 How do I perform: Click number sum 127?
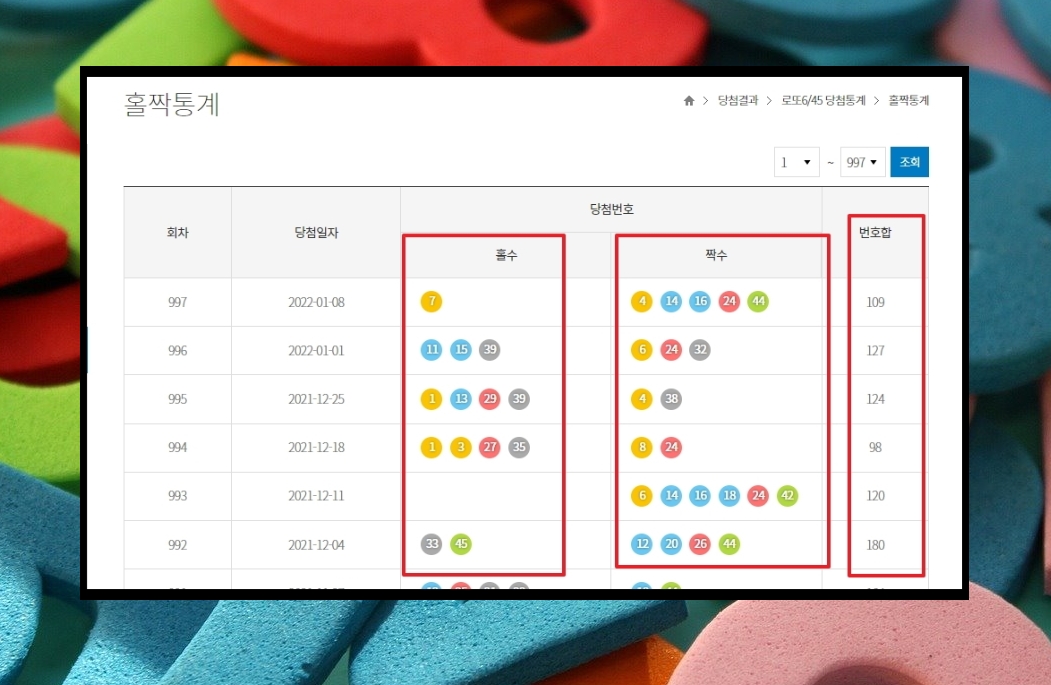(x=875, y=351)
